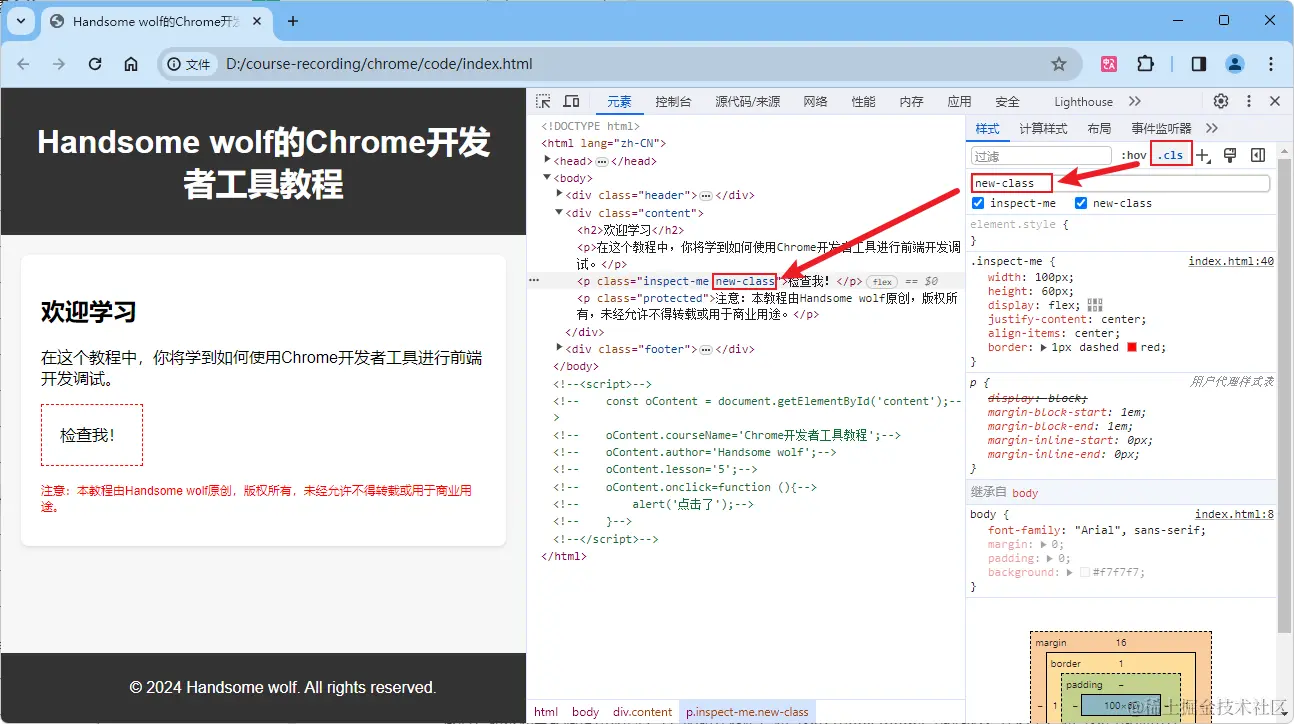Expand the border shorthand property triangle

tap(1044, 347)
